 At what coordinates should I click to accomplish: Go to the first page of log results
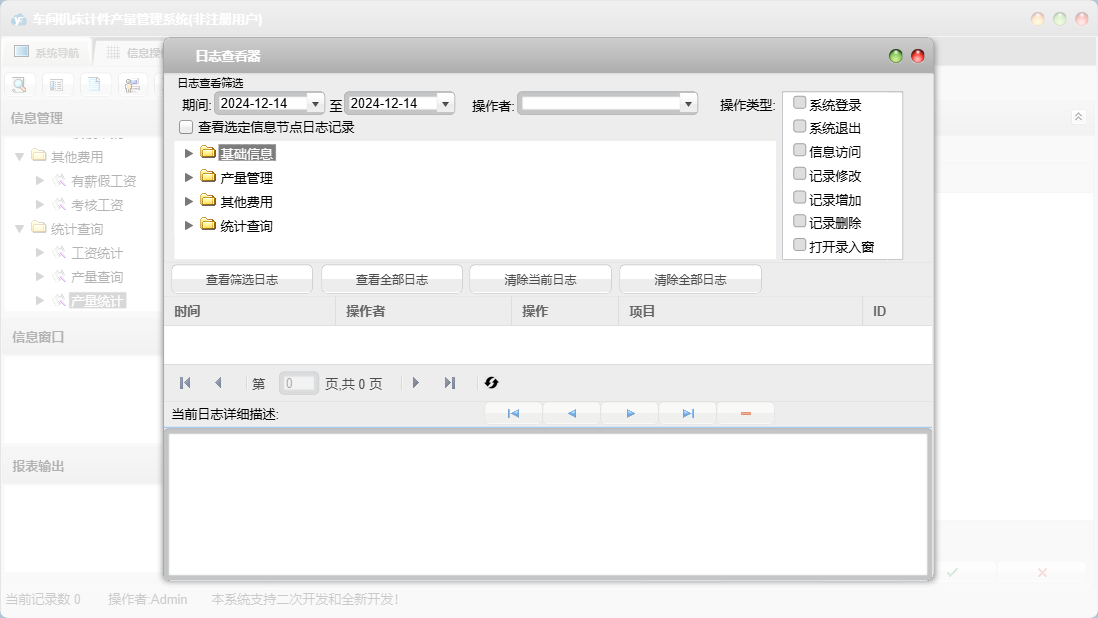point(185,383)
